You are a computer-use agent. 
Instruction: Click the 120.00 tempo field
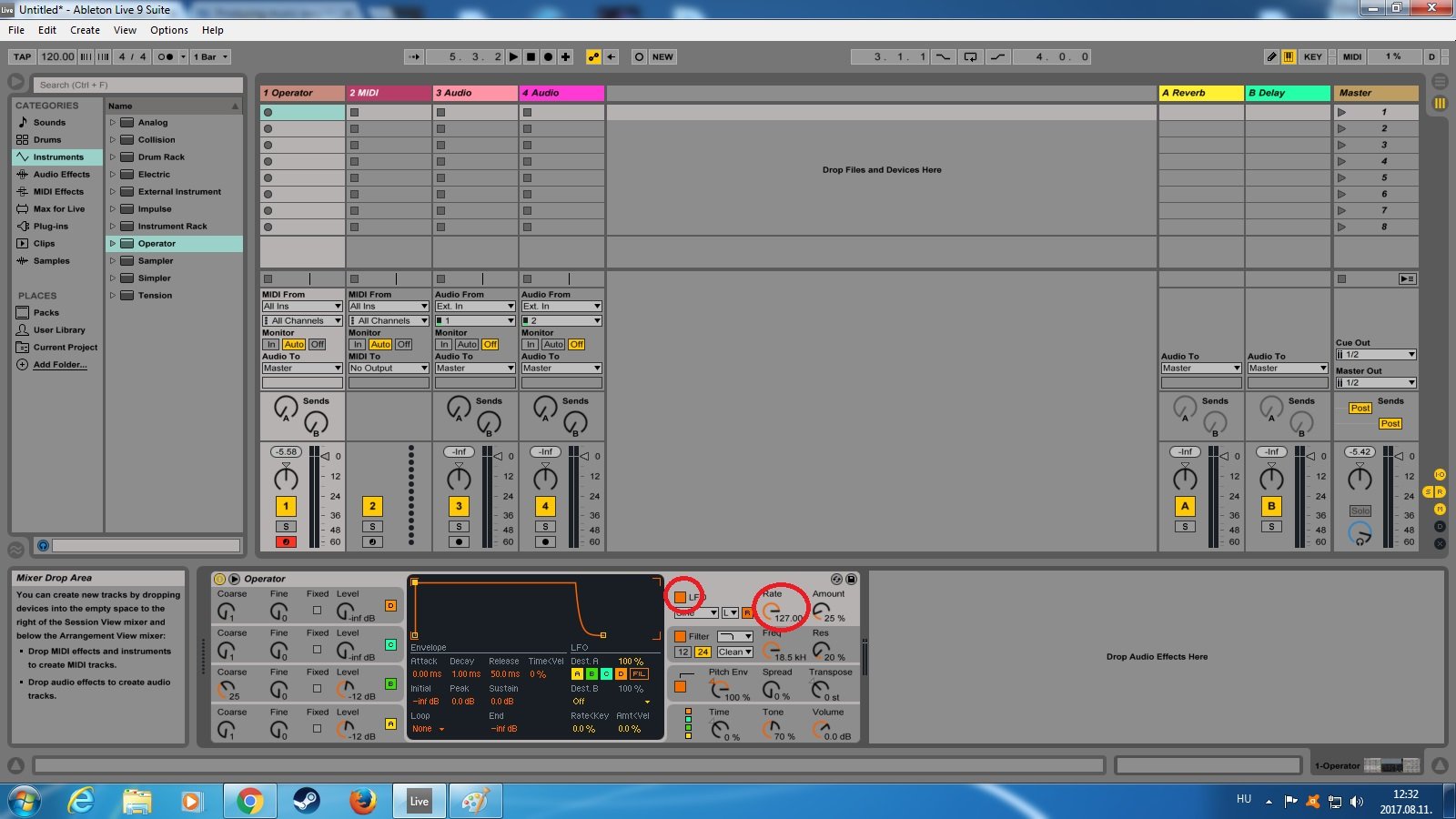57,56
